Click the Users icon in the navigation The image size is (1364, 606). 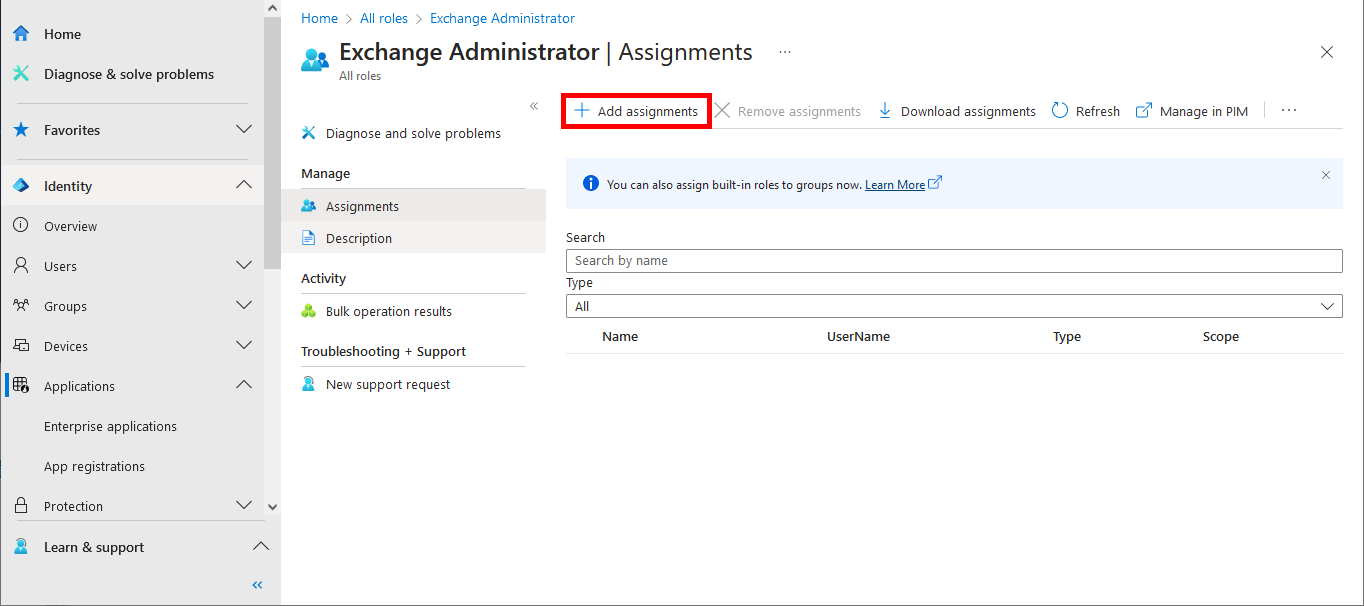pyautogui.click(x=20, y=265)
